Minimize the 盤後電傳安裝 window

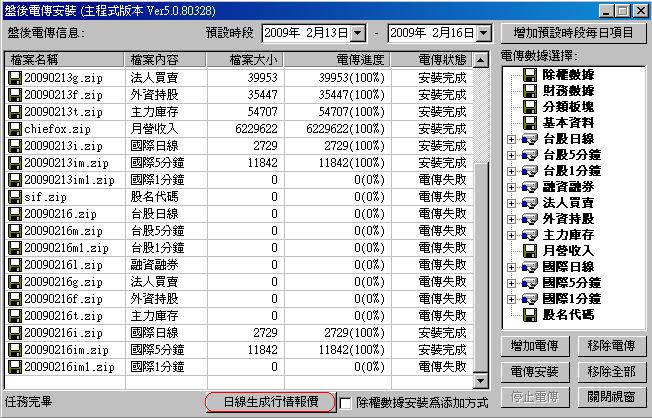point(607,11)
